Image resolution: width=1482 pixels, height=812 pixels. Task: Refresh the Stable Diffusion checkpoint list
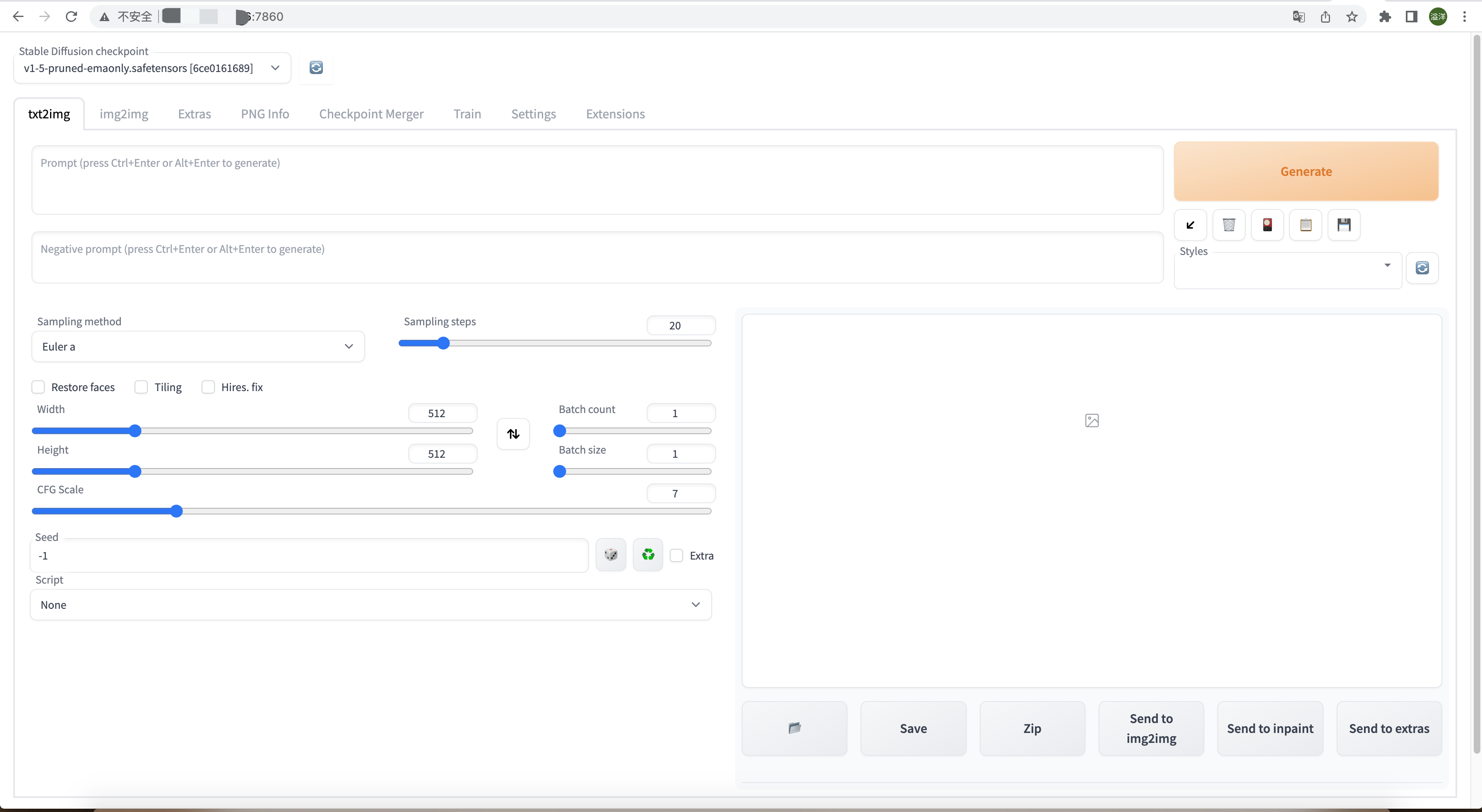[316, 68]
